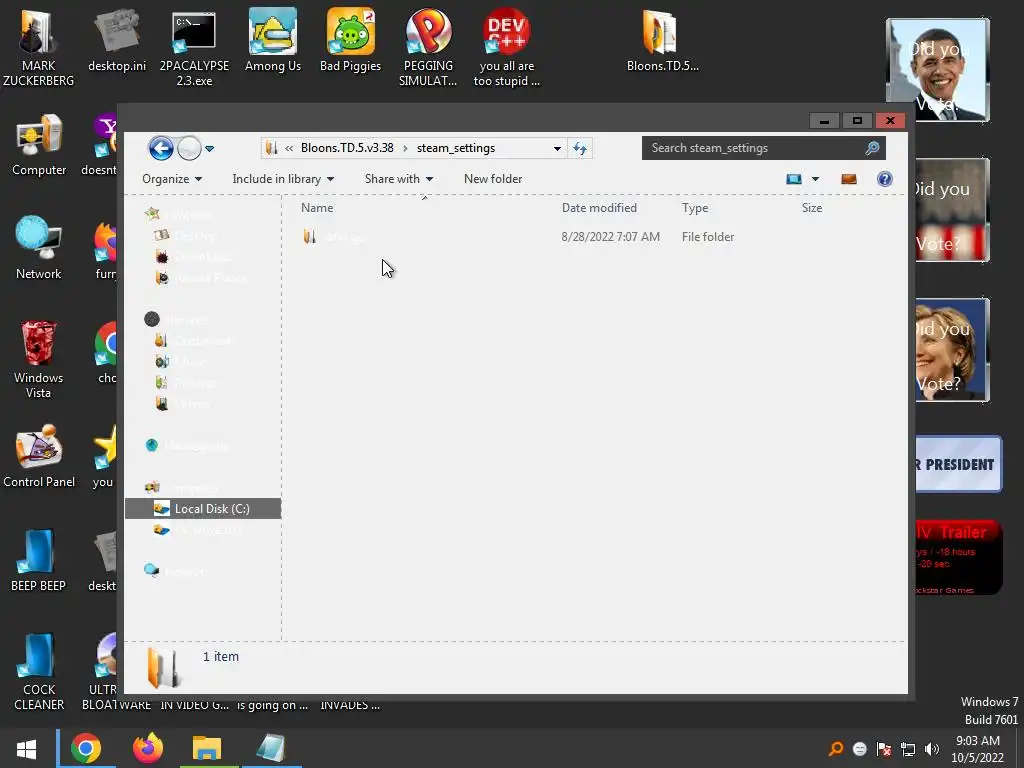1024x768 pixels.
Task: Select 2PACALYPSE 2.3.exe desktop shortcut
Action: click(x=194, y=49)
